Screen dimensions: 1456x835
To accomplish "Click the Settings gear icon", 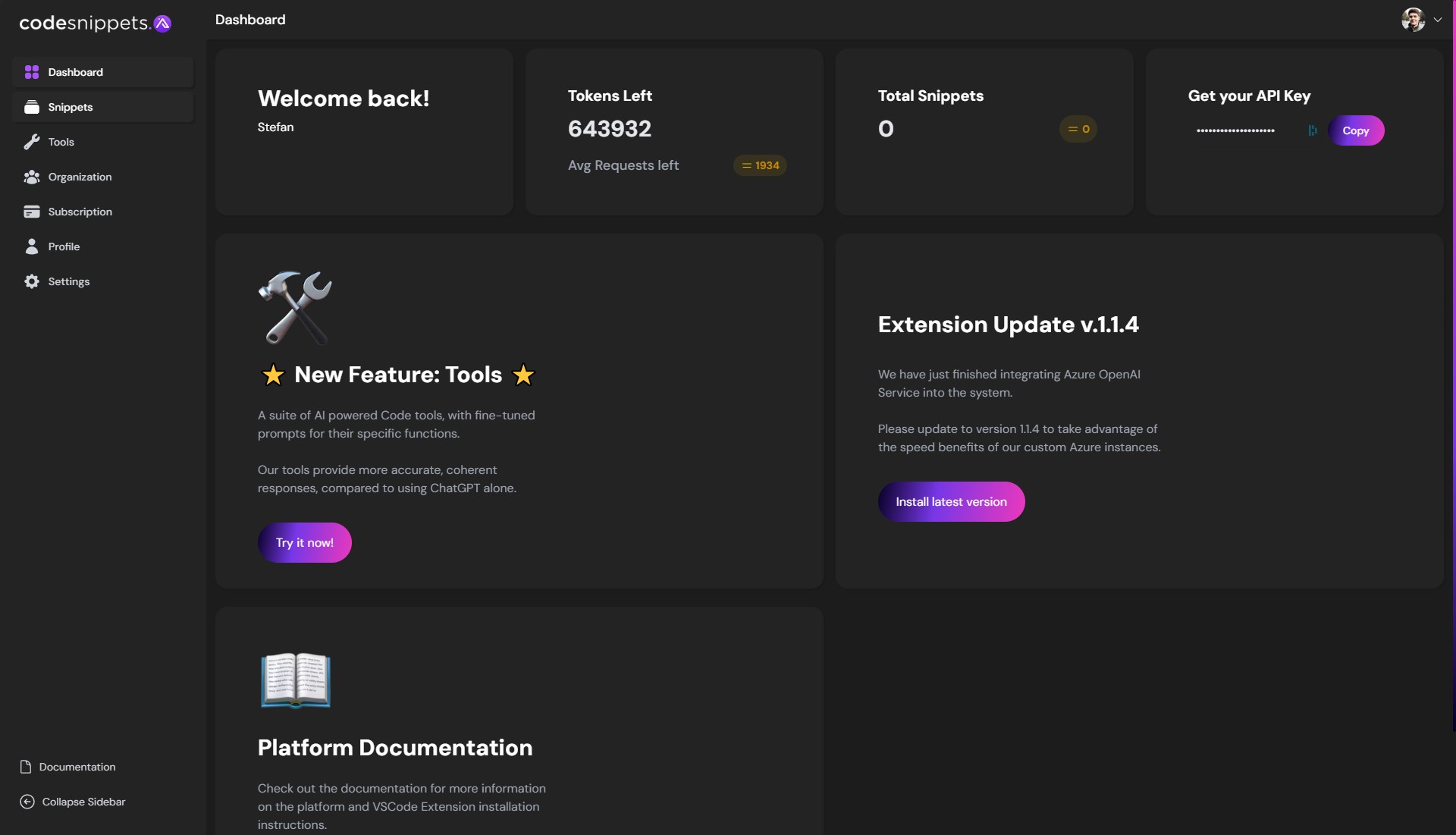I will coord(31,281).
